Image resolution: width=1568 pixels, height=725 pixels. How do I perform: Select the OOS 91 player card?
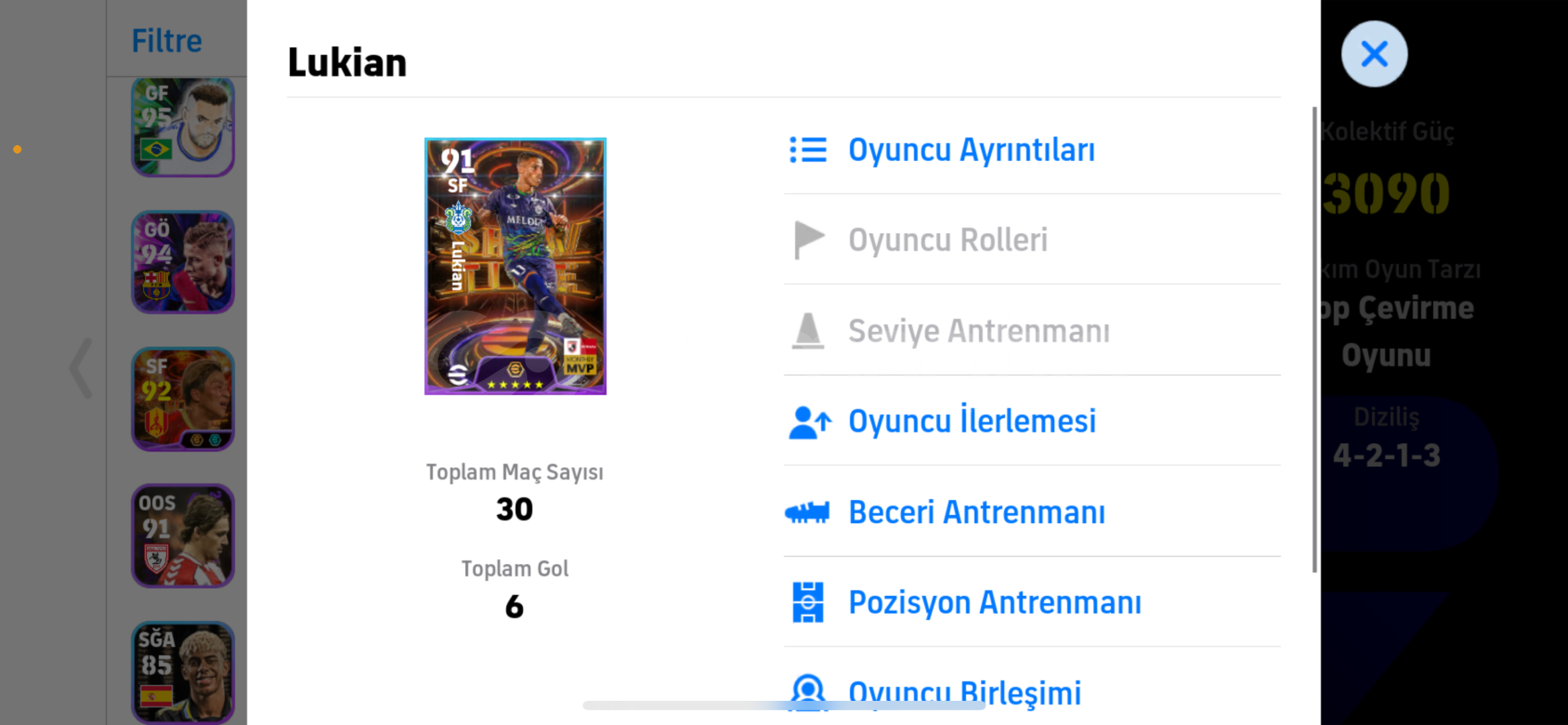(x=182, y=536)
